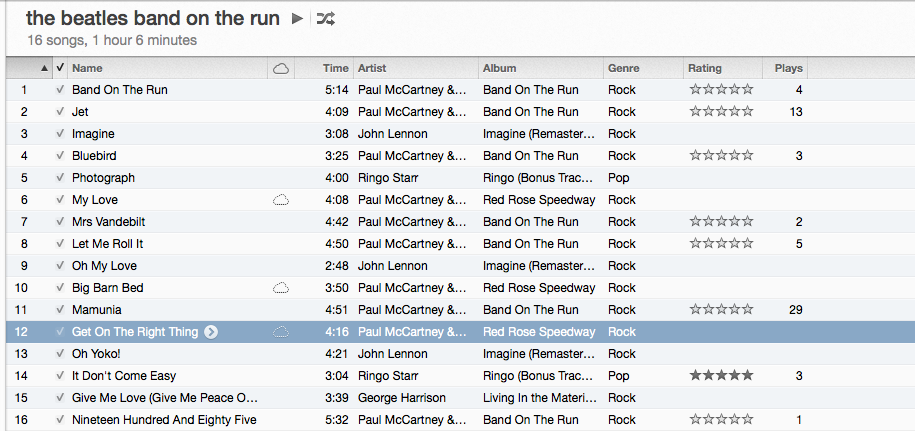Click the Imagine (Remaster… album cell for Oh Yoko!

539,354
